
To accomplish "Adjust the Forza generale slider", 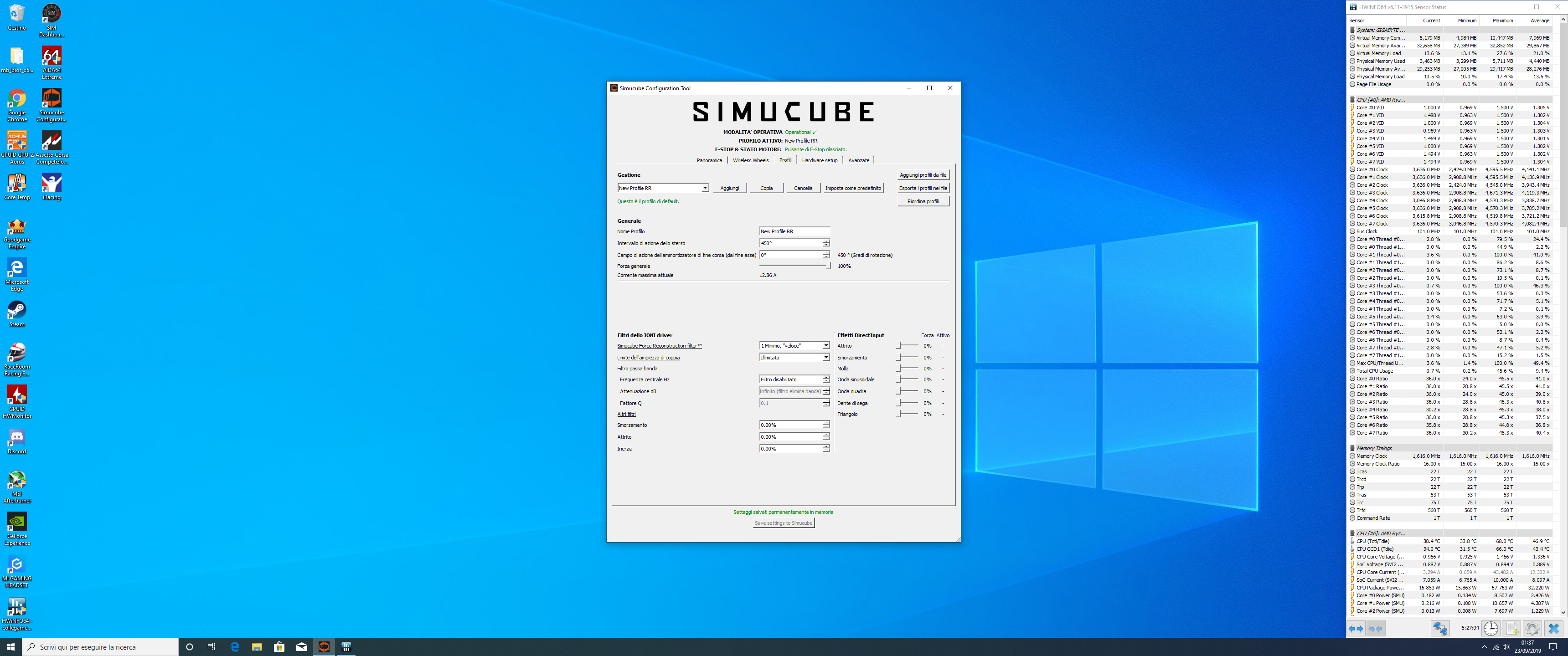I will pyautogui.click(x=828, y=266).
